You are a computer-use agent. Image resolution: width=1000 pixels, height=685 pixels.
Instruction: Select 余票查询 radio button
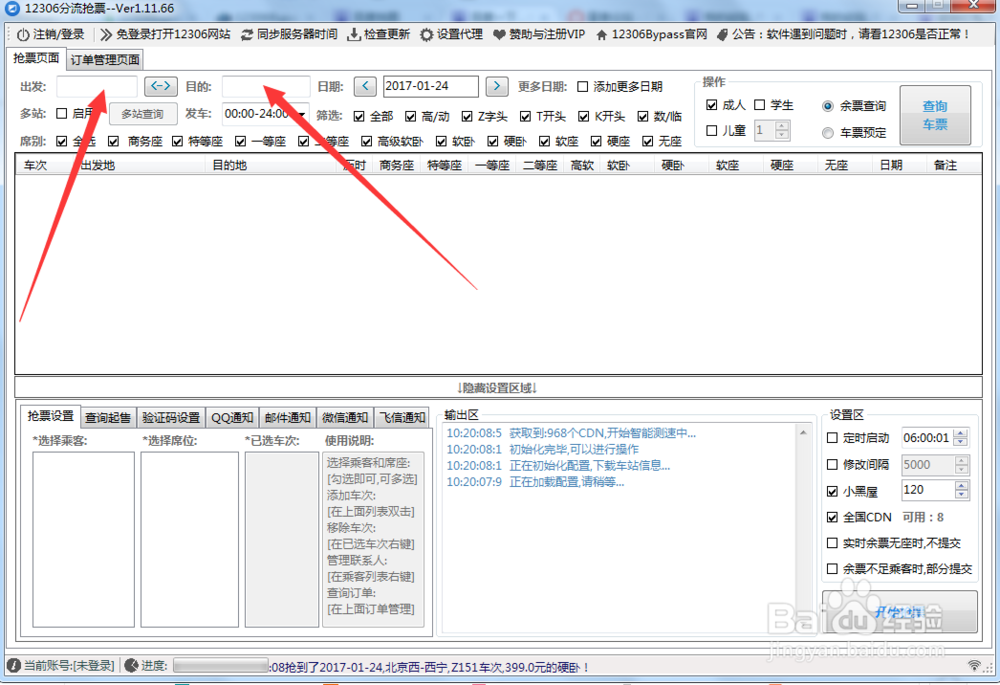click(x=828, y=106)
